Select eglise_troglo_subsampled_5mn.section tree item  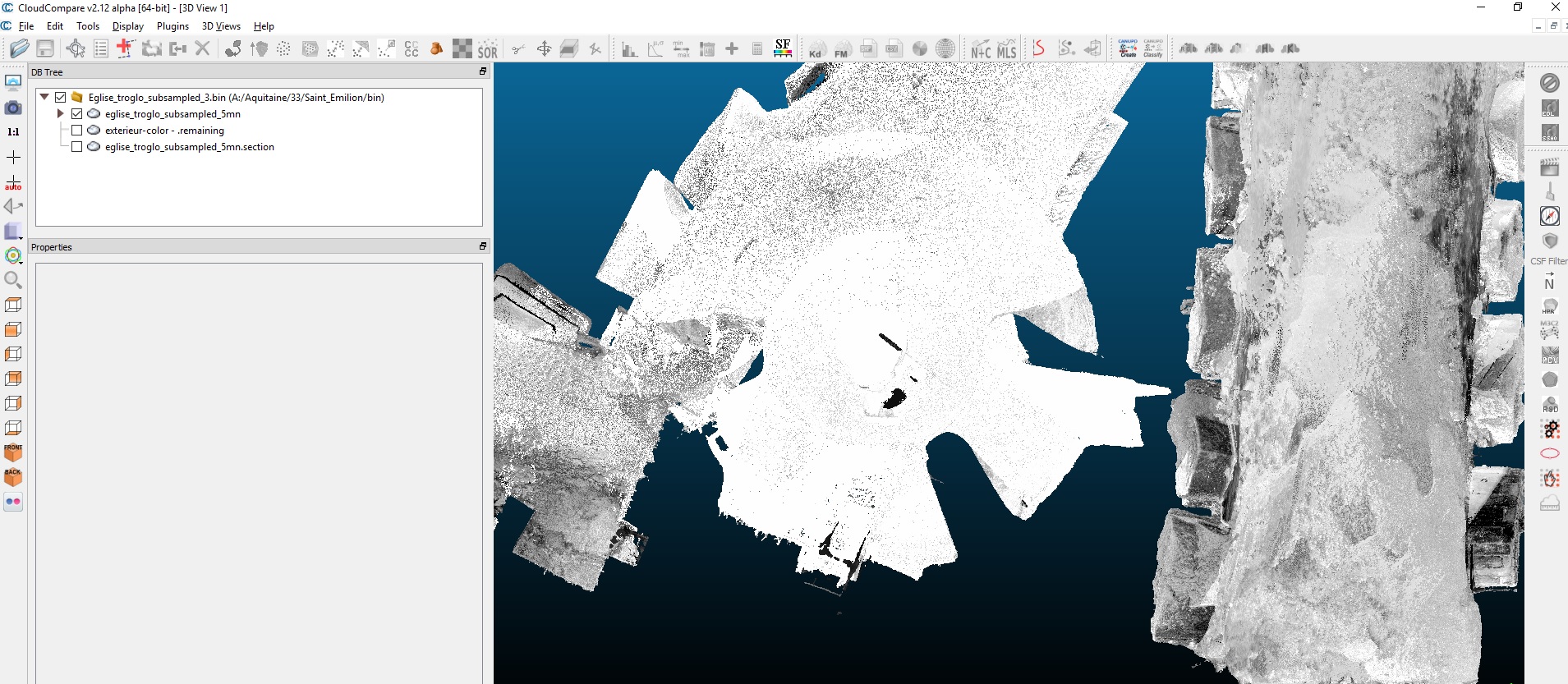190,146
